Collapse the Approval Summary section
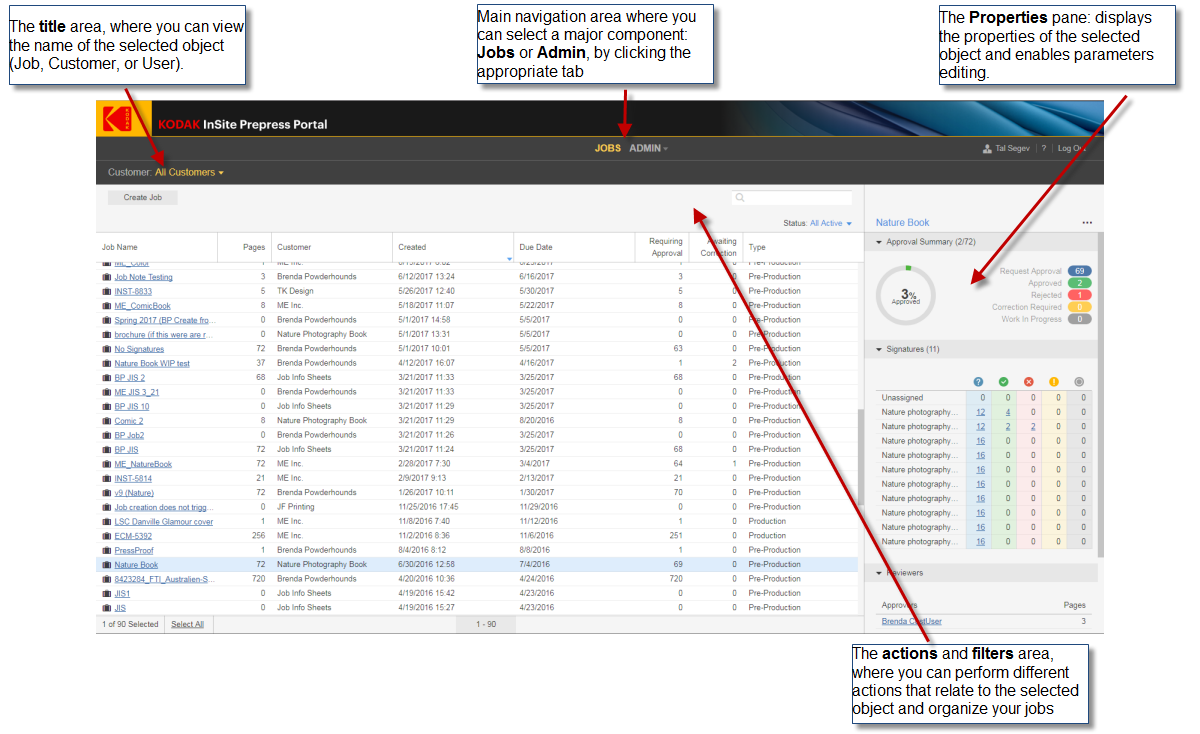Image resolution: width=1200 pixels, height=734 pixels. point(879,242)
